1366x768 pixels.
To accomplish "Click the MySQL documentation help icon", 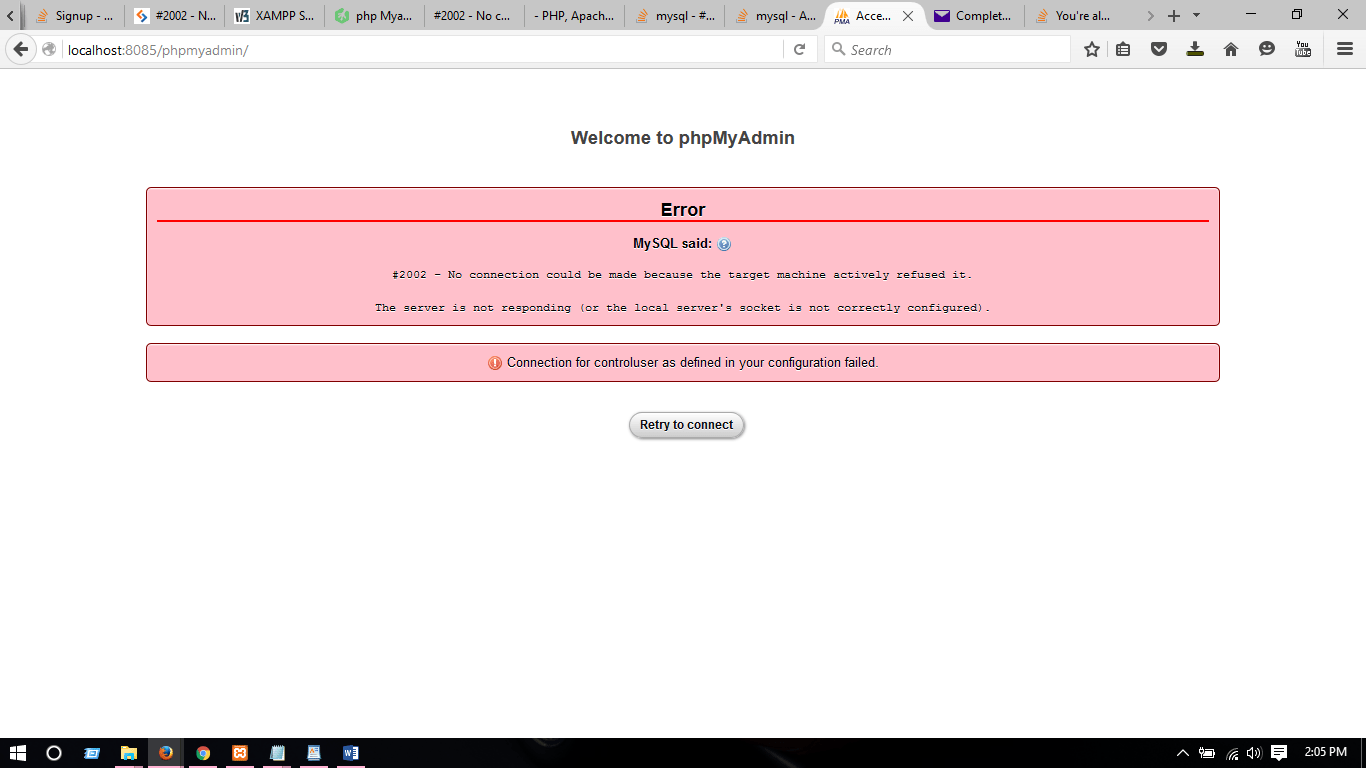I will pyautogui.click(x=724, y=244).
